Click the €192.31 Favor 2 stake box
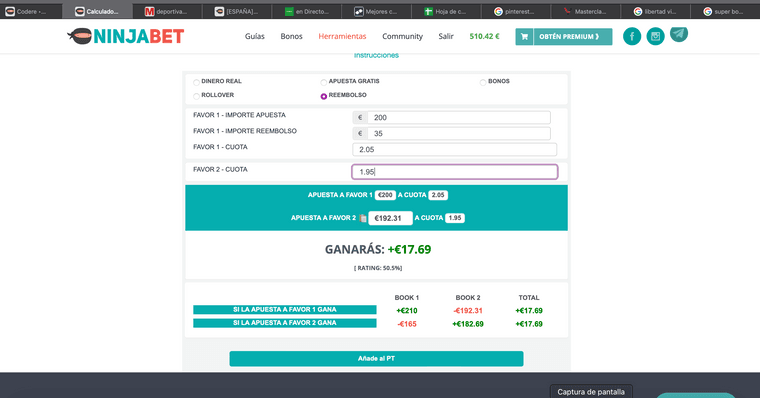Viewport: 760px width, 398px height. 390,218
